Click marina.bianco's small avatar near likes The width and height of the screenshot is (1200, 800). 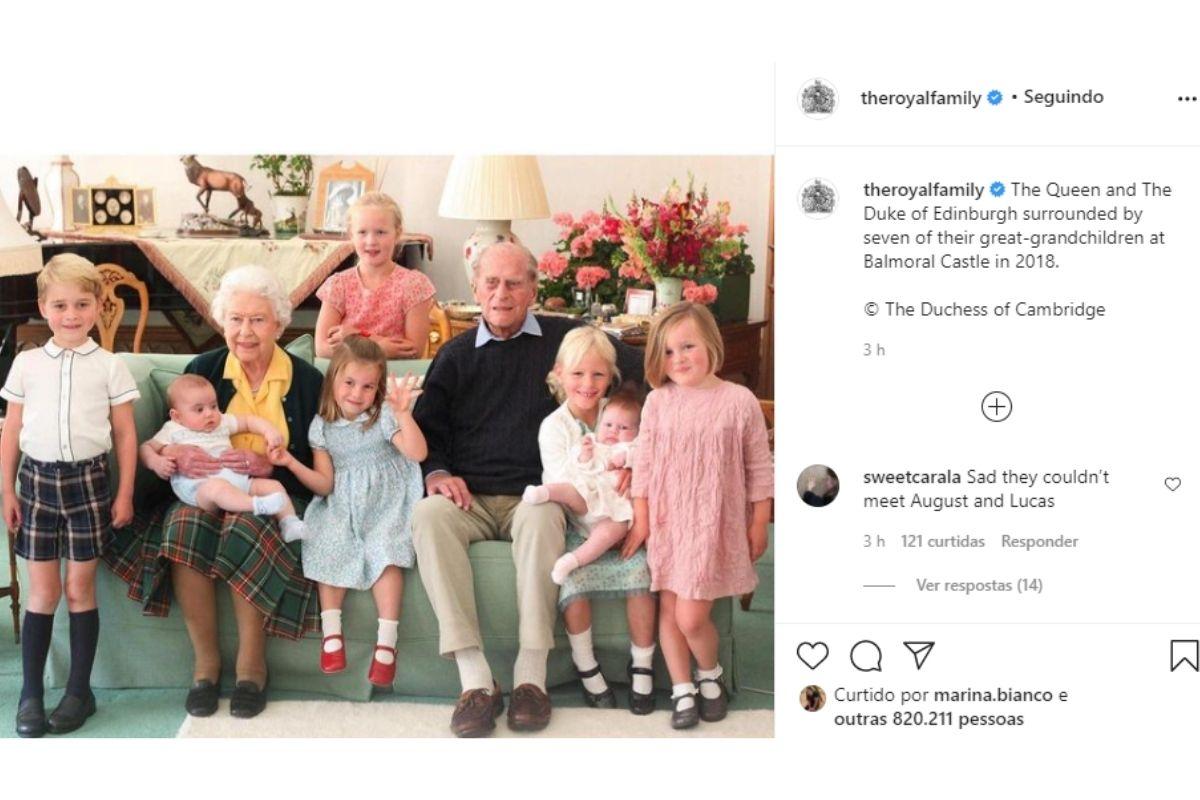pos(813,698)
